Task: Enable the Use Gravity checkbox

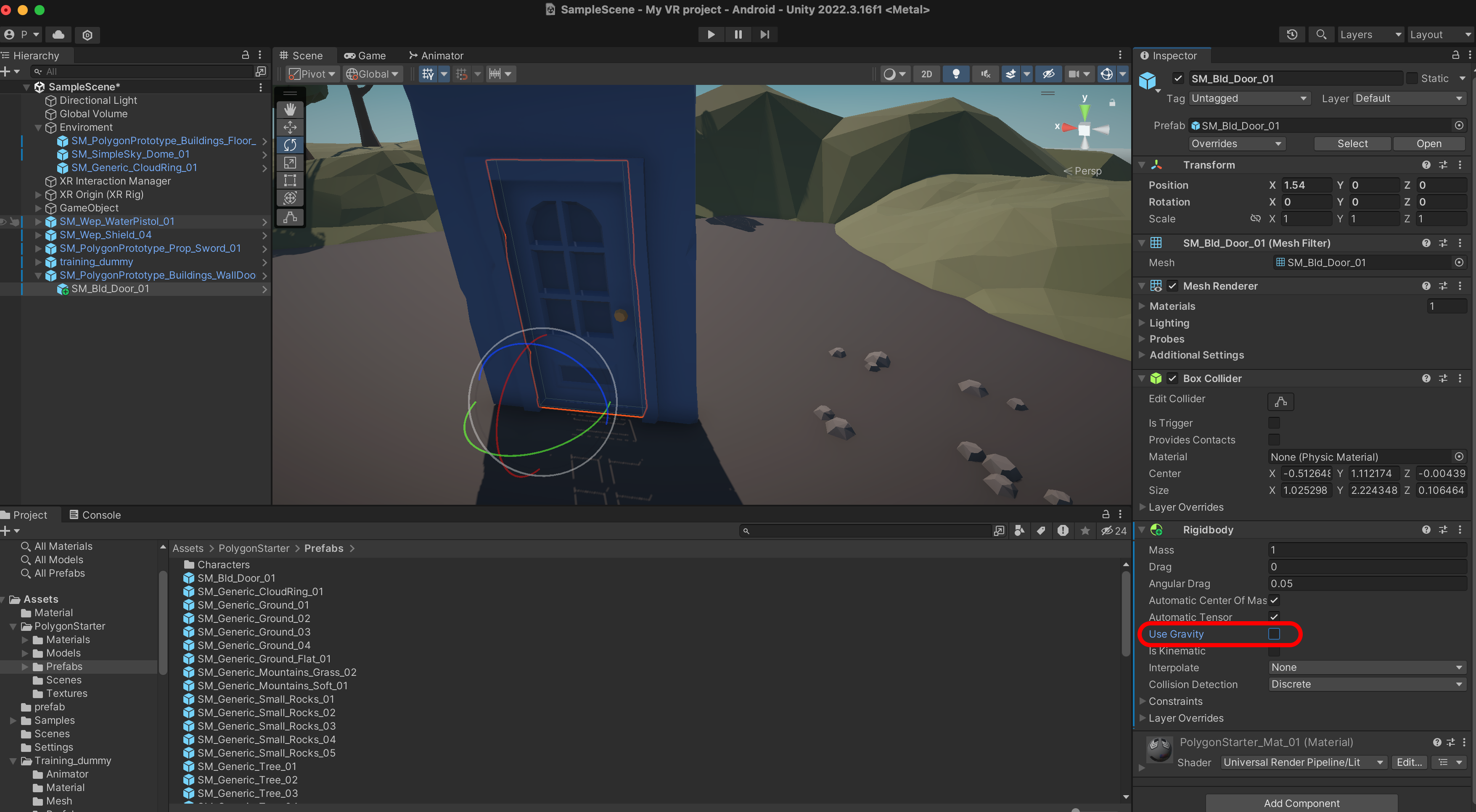Action: (1273, 633)
